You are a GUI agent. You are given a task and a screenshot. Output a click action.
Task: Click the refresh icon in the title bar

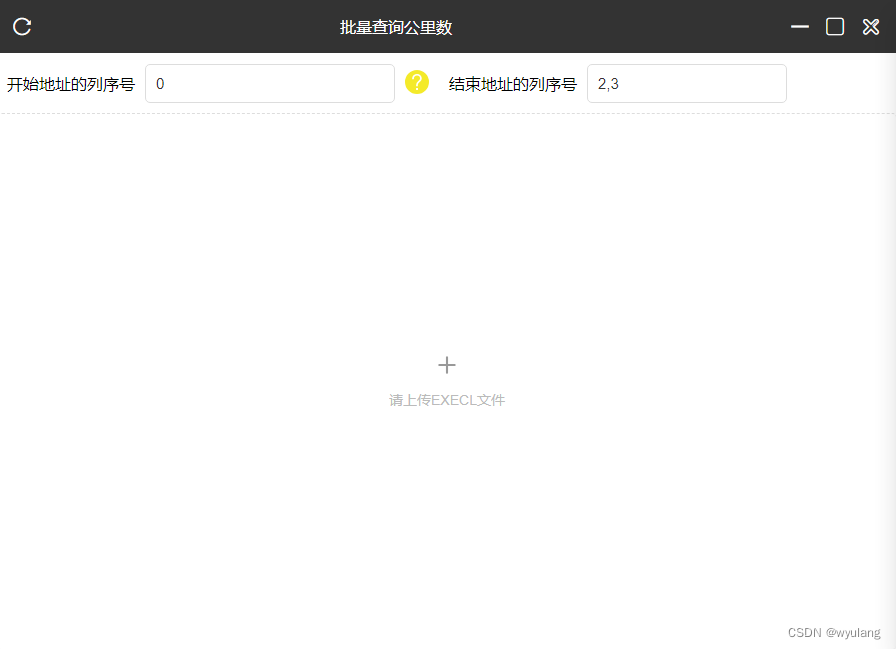21,27
